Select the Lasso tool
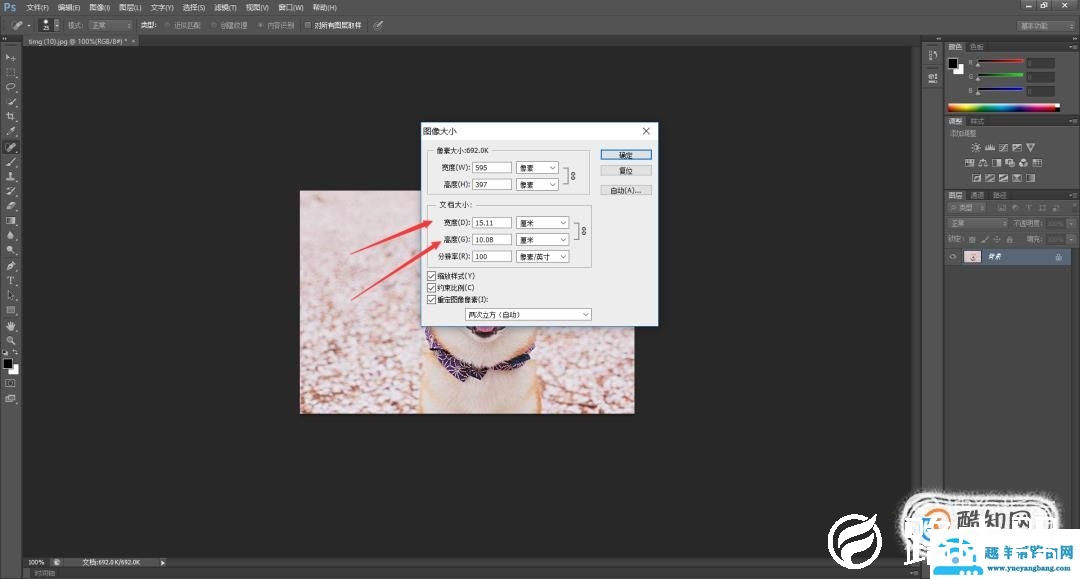Screen dimensions: 1080x579 tap(10, 87)
